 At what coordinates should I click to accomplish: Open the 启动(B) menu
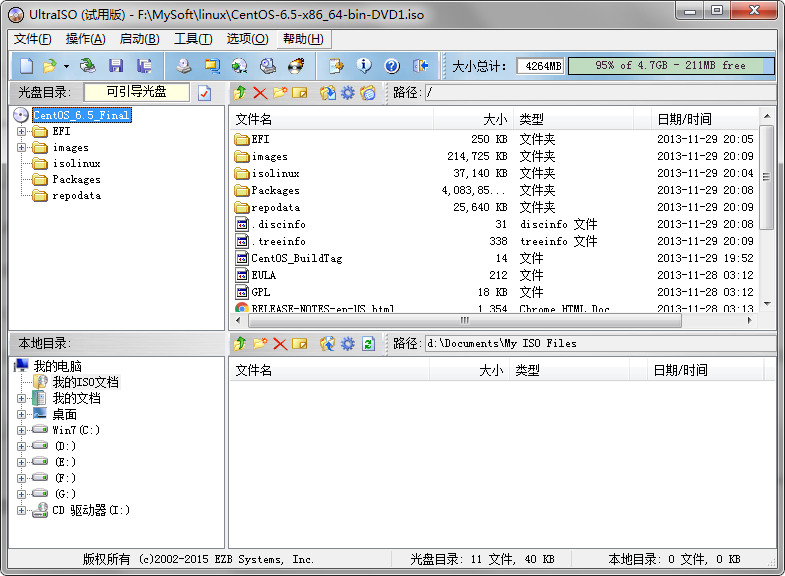coord(140,39)
